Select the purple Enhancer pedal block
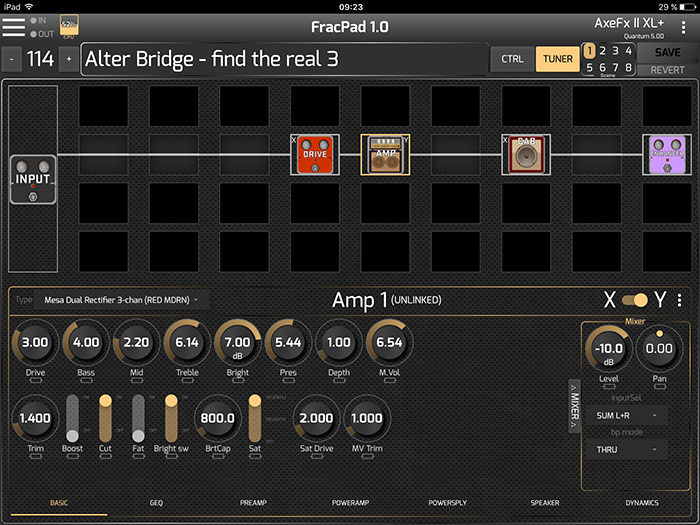 [x=667, y=154]
